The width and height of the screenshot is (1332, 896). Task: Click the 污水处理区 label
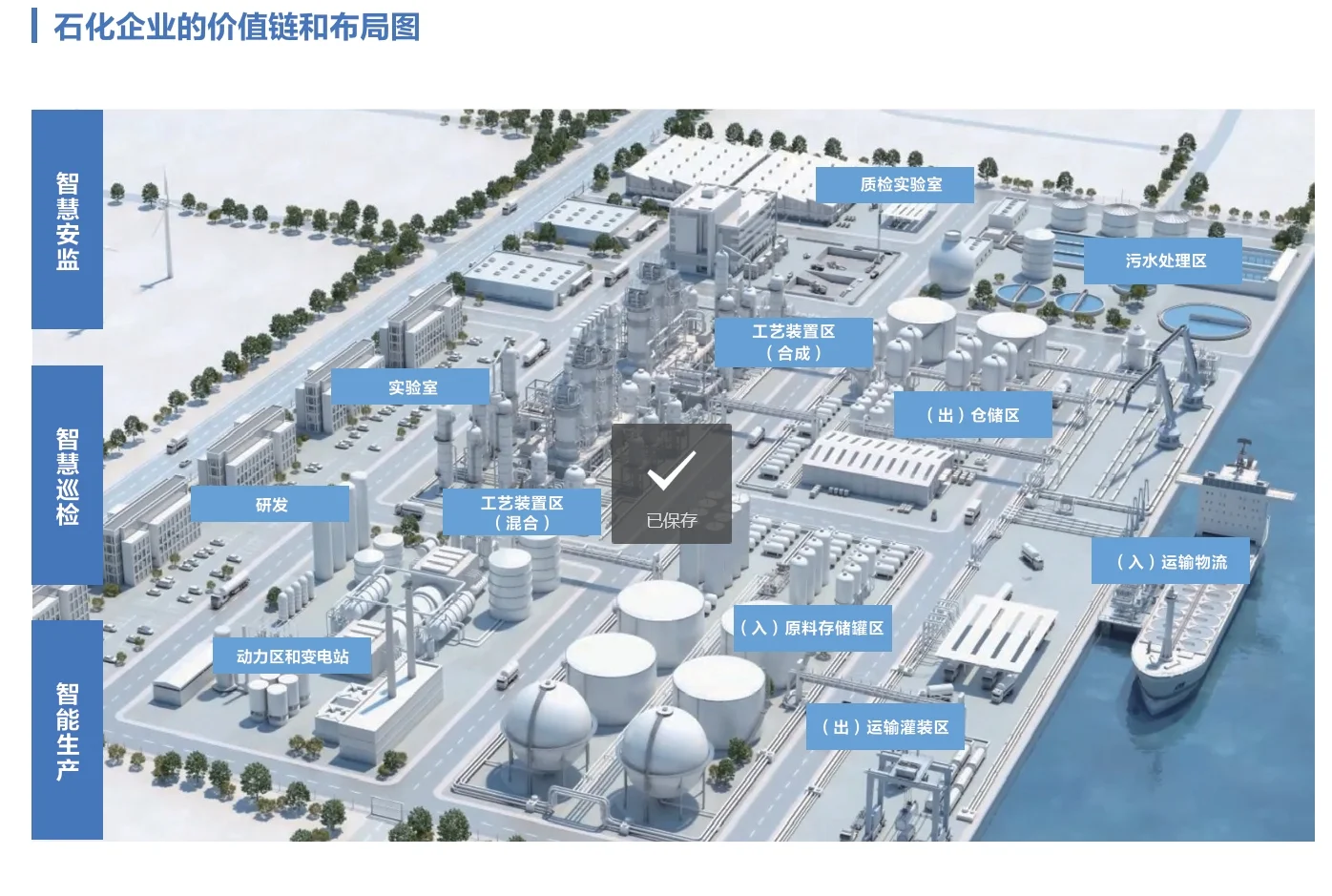coord(1162,260)
